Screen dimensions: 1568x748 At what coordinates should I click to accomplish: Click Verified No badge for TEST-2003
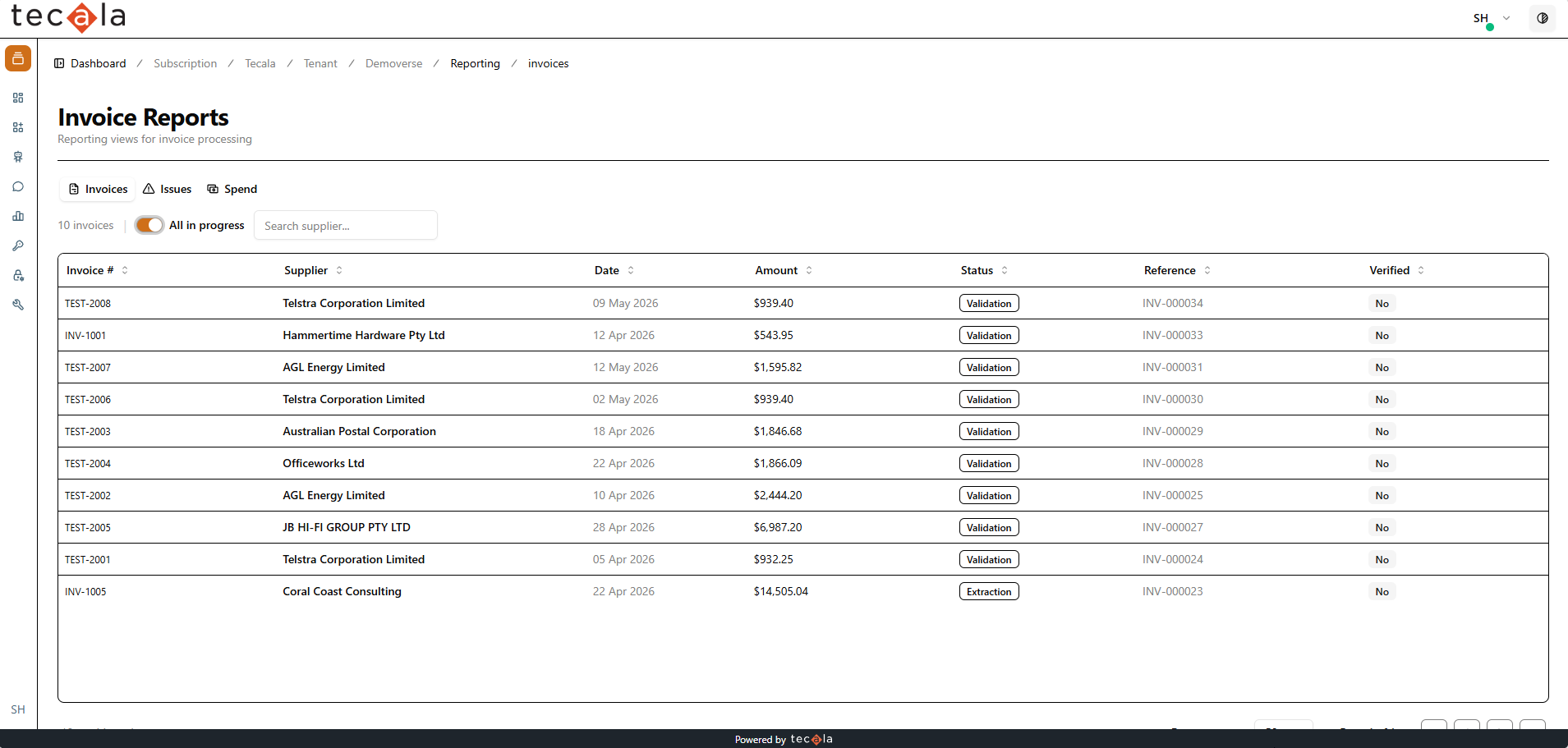1382,431
